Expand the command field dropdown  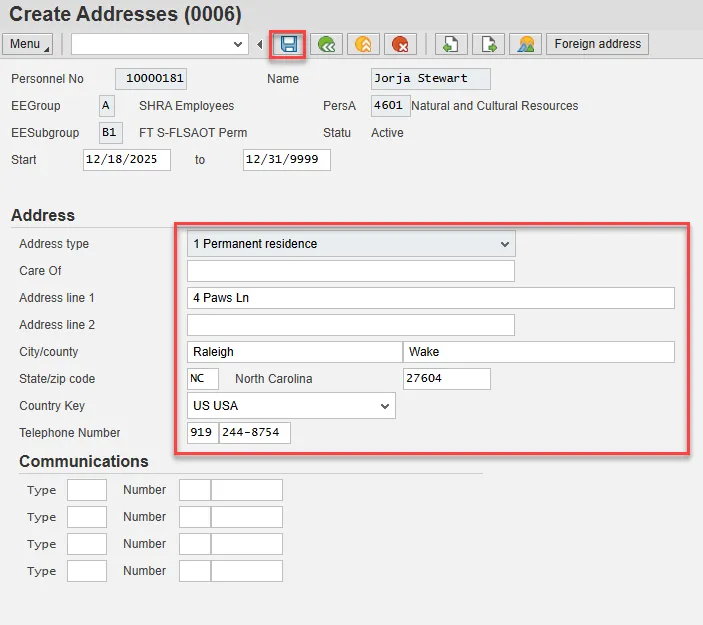(238, 44)
